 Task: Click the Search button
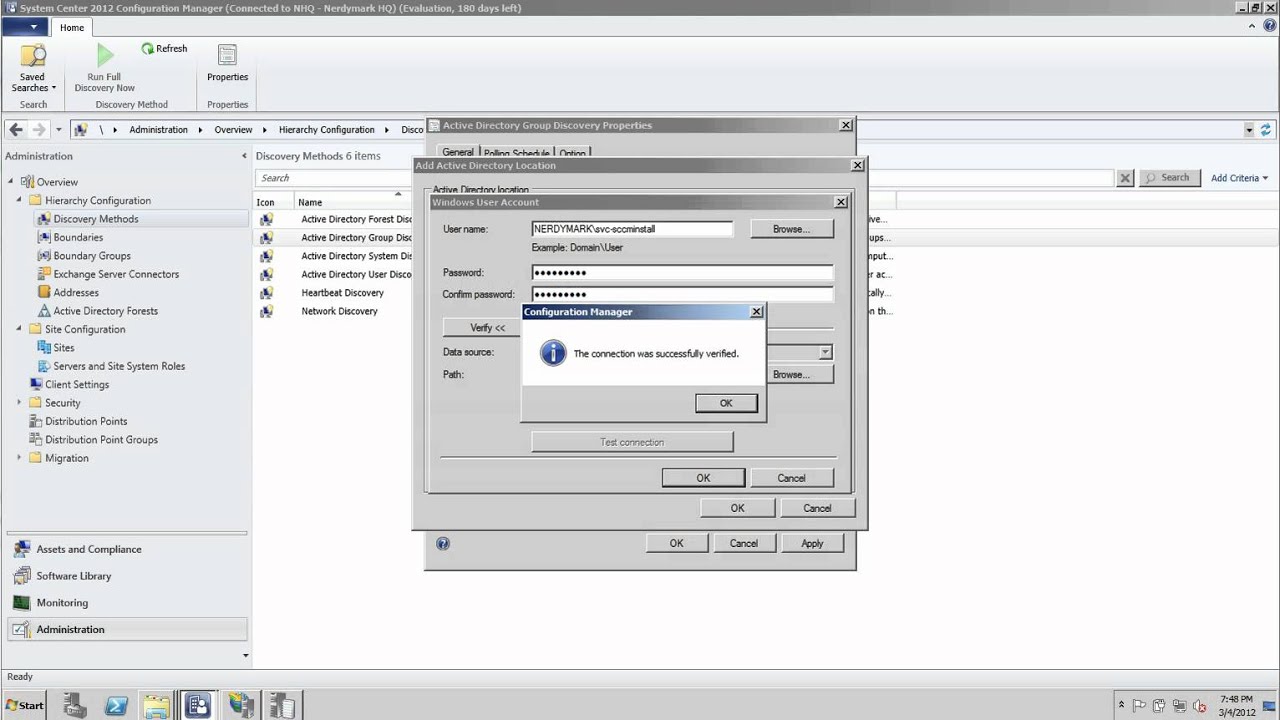click(x=1169, y=178)
